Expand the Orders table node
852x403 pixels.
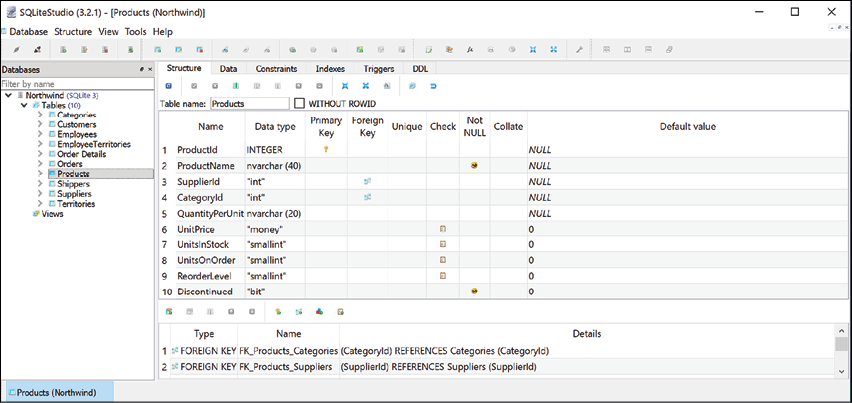tap(40, 164)
